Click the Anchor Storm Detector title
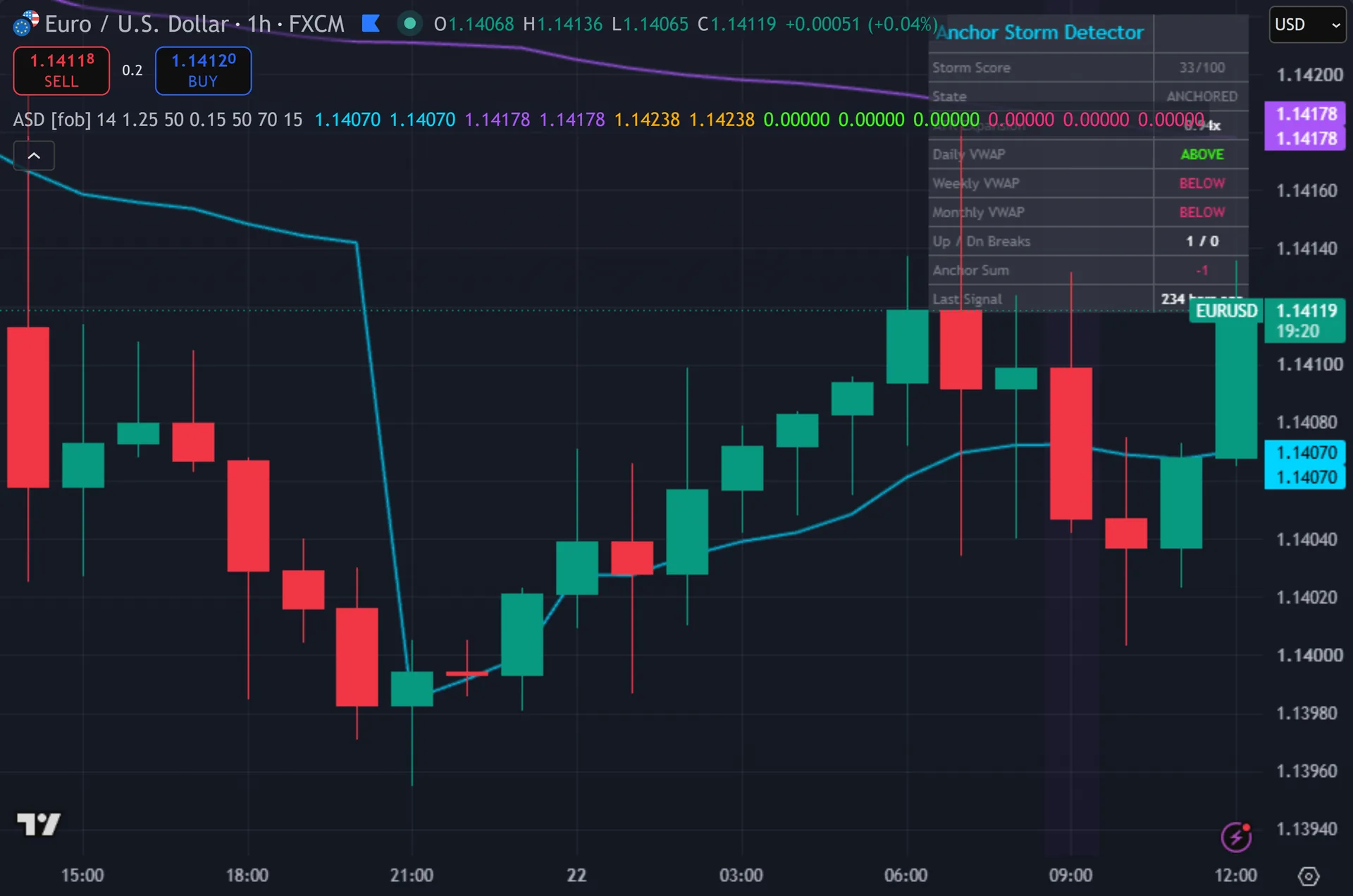 1039,32
